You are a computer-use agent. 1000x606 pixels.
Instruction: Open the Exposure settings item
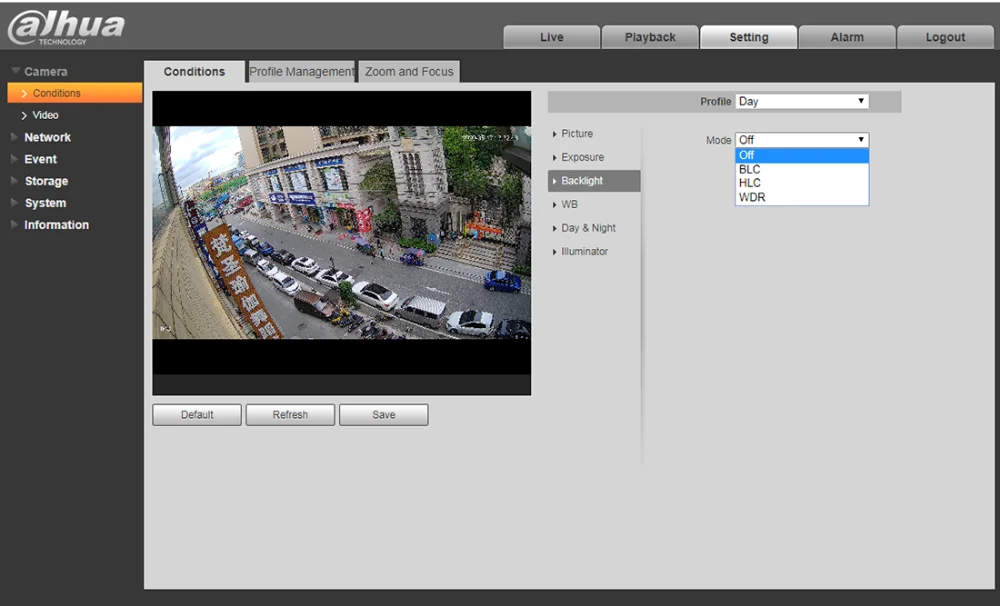click(x=582, y=157)
